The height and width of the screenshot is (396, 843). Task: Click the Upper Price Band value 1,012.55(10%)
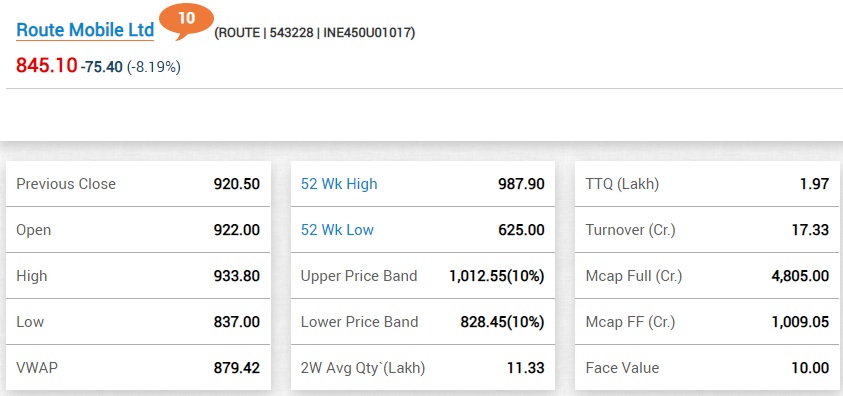point(497,276)
